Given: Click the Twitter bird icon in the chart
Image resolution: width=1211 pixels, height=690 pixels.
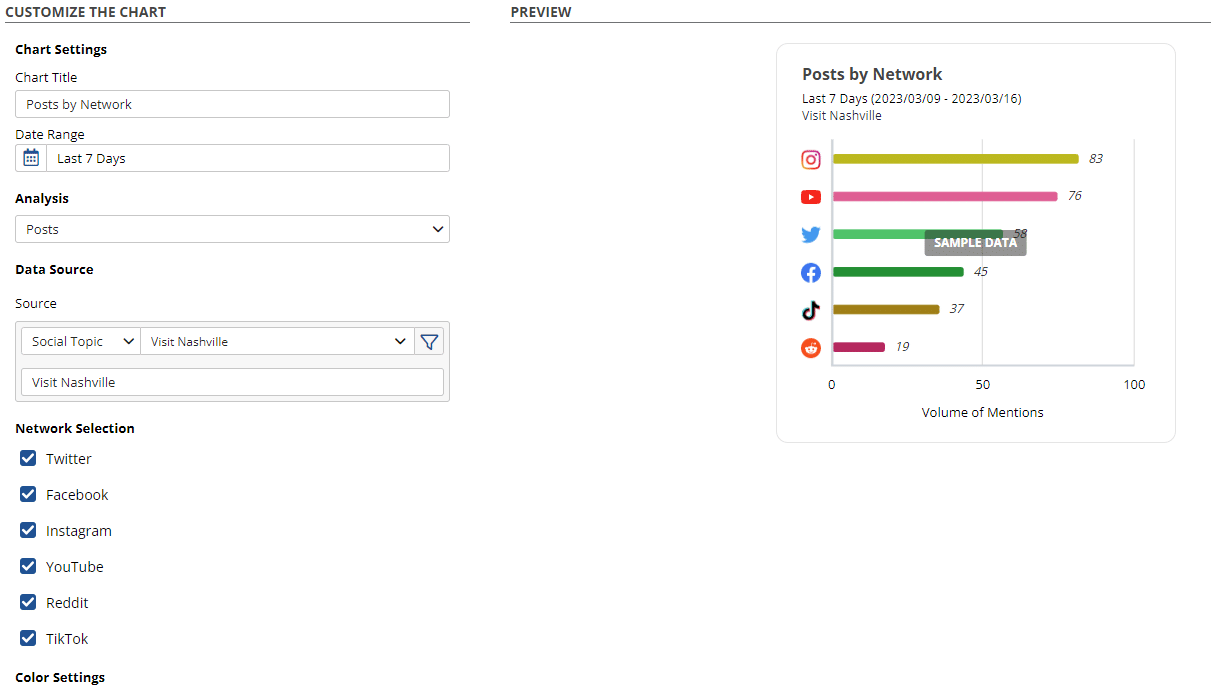Looking at the screenshot, I should coord(811,235).
